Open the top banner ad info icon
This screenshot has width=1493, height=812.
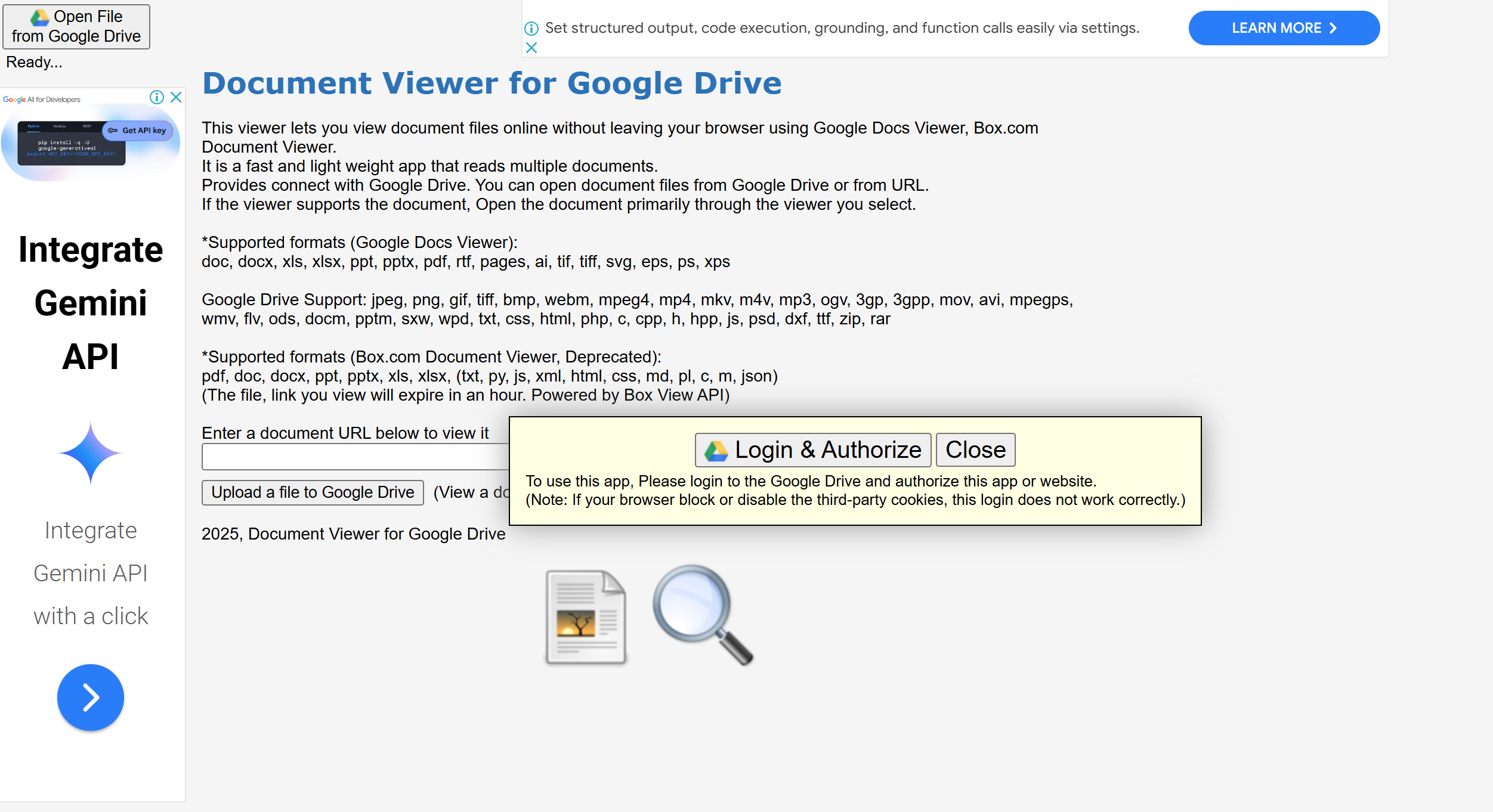click(x=531, y=28)
